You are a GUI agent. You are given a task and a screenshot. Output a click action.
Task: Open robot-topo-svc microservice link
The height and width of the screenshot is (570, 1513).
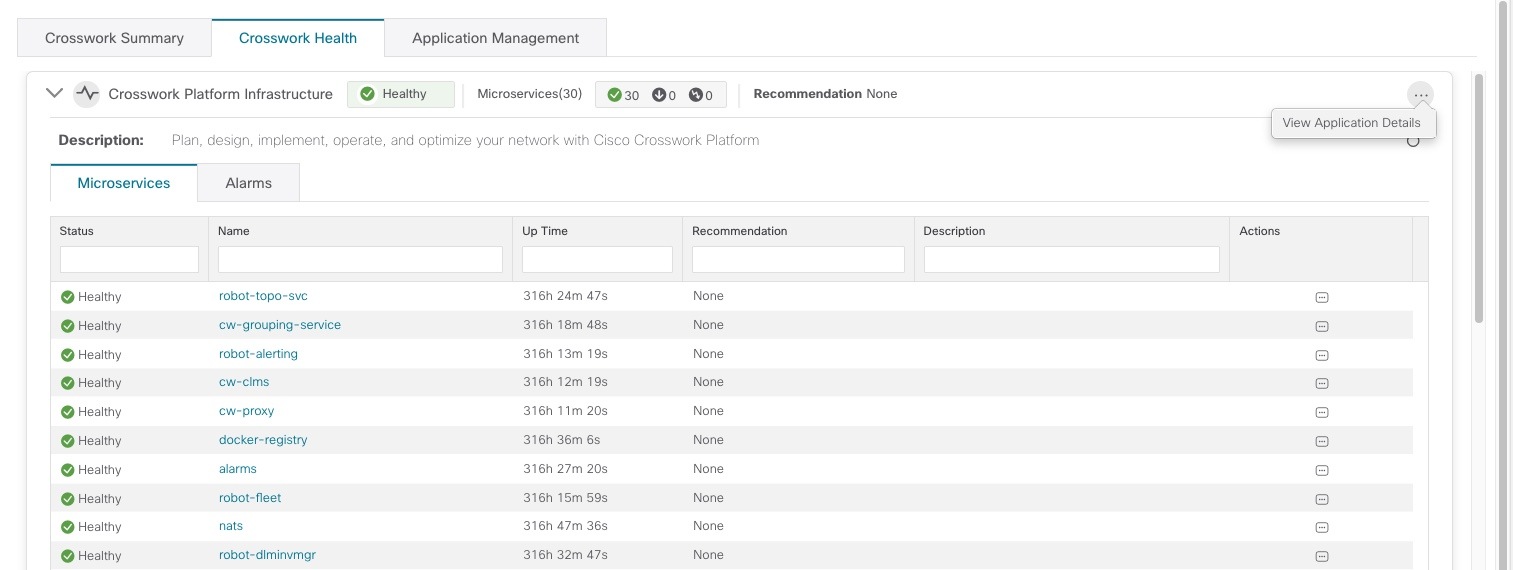tap(263, 296)
